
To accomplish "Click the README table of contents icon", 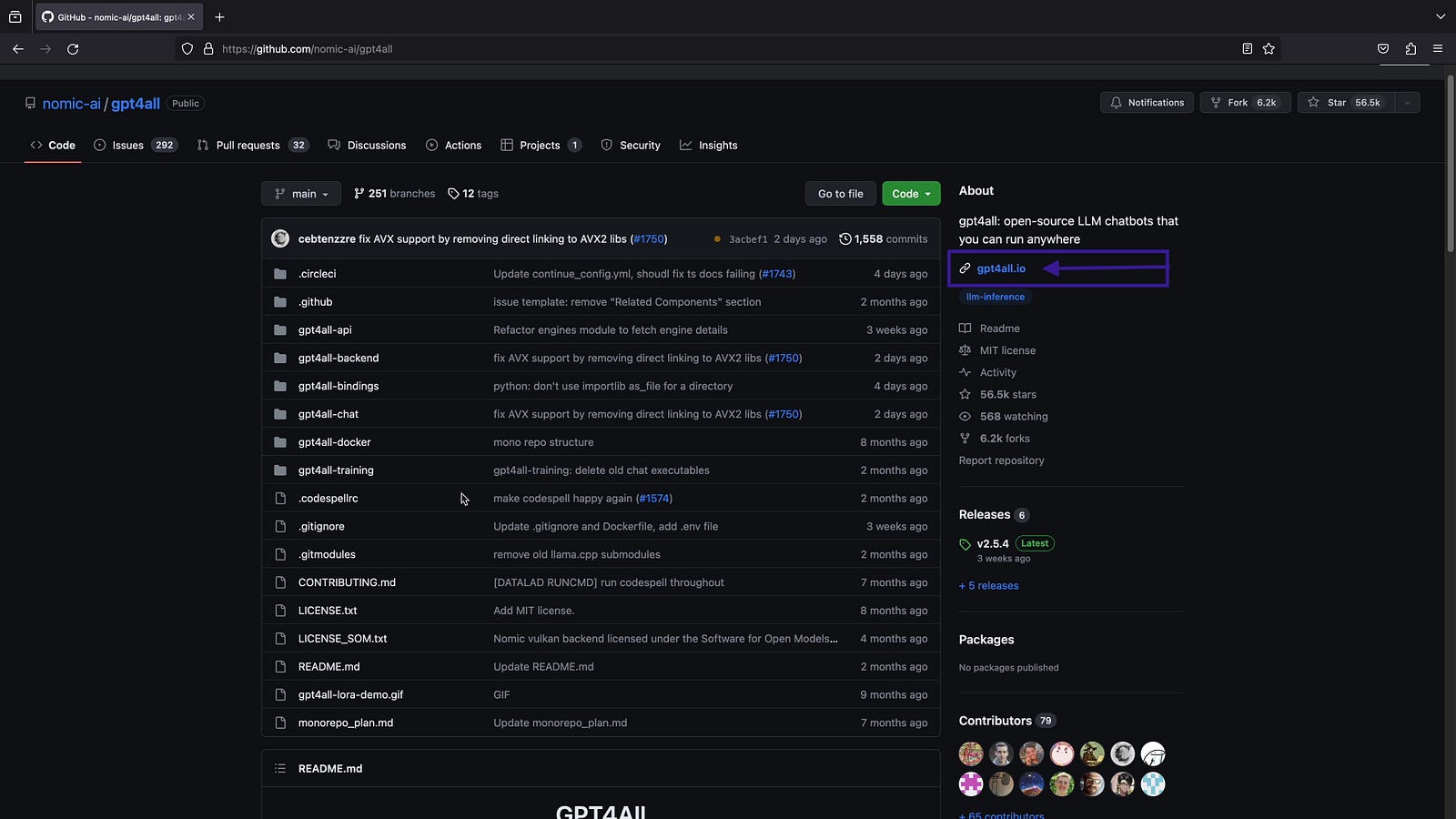I will coord(280,769).
